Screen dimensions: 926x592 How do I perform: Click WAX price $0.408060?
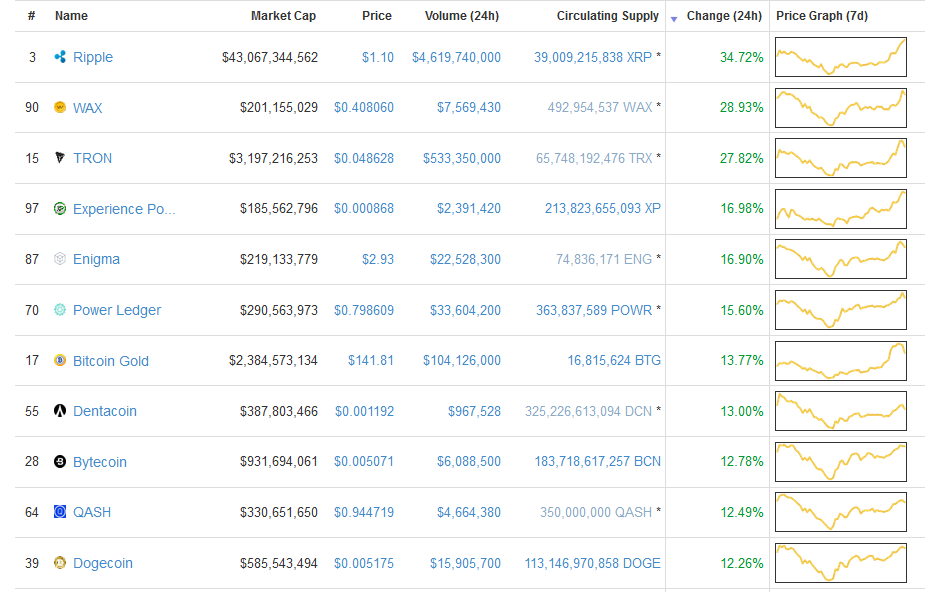point(364,108)
